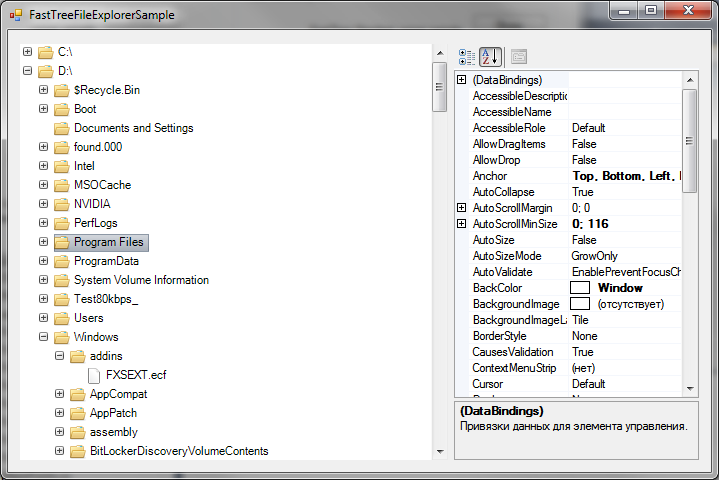Viewport: 719px width, 480px height.
Task: Toggle Alphabetical sort in property grid
Action: click(x=490, y=57)
